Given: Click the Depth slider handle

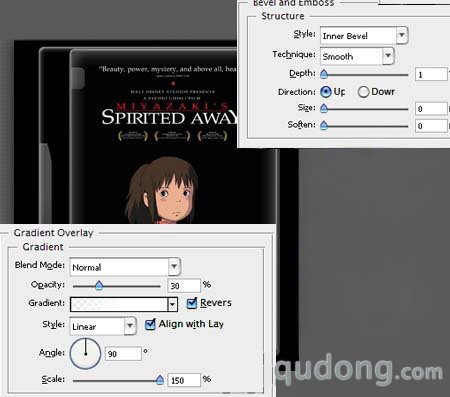Looking at the screenshot, I should tap(324, 74).
